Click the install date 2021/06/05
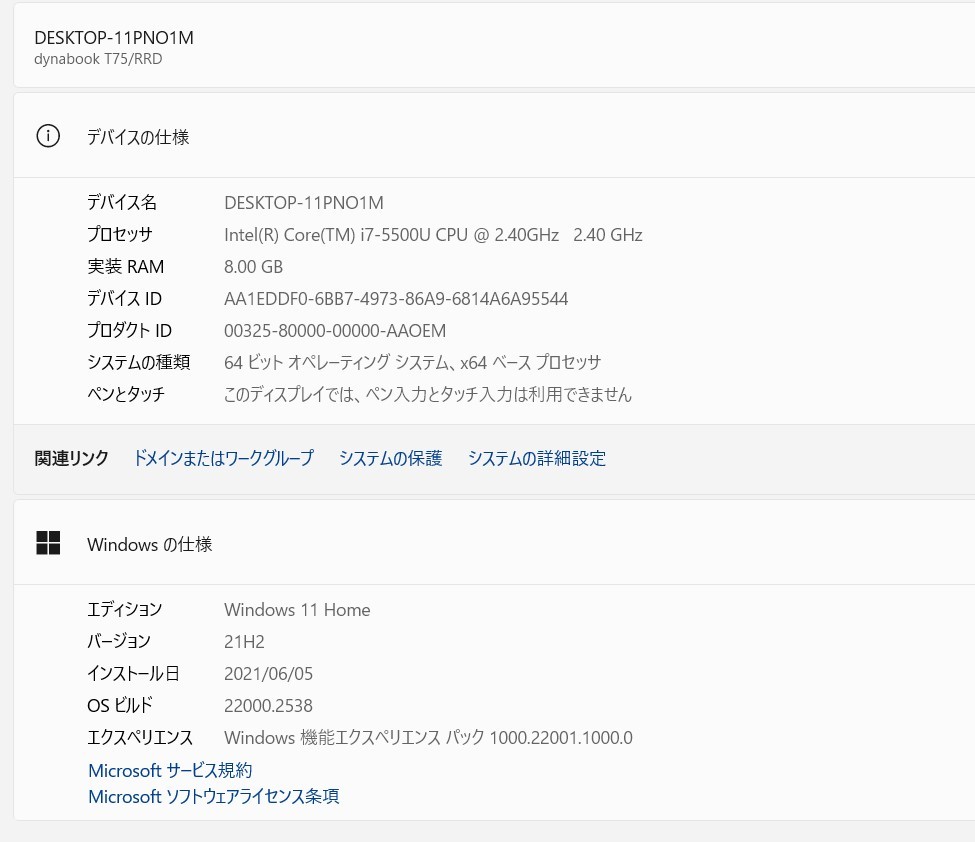The image size is (975, 842). 268,673
